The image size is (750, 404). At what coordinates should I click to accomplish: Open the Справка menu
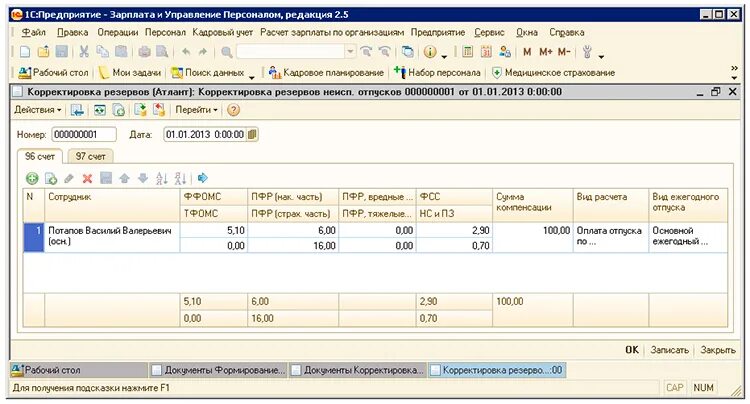tap(567, 33)
